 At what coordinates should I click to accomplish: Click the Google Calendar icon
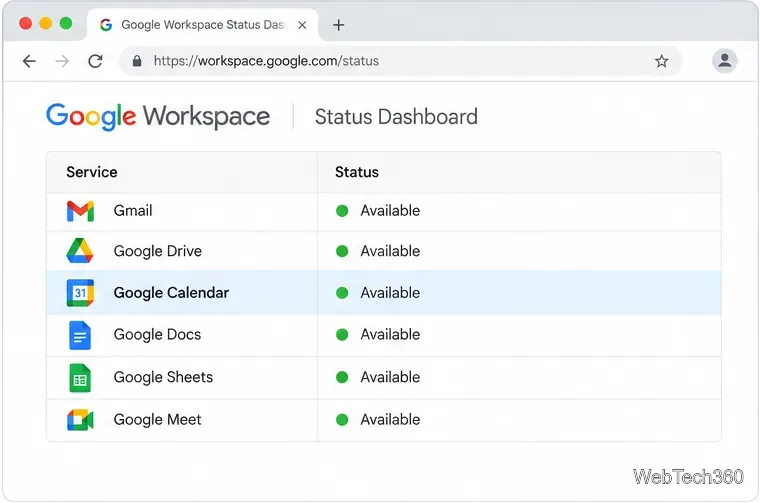80,293
